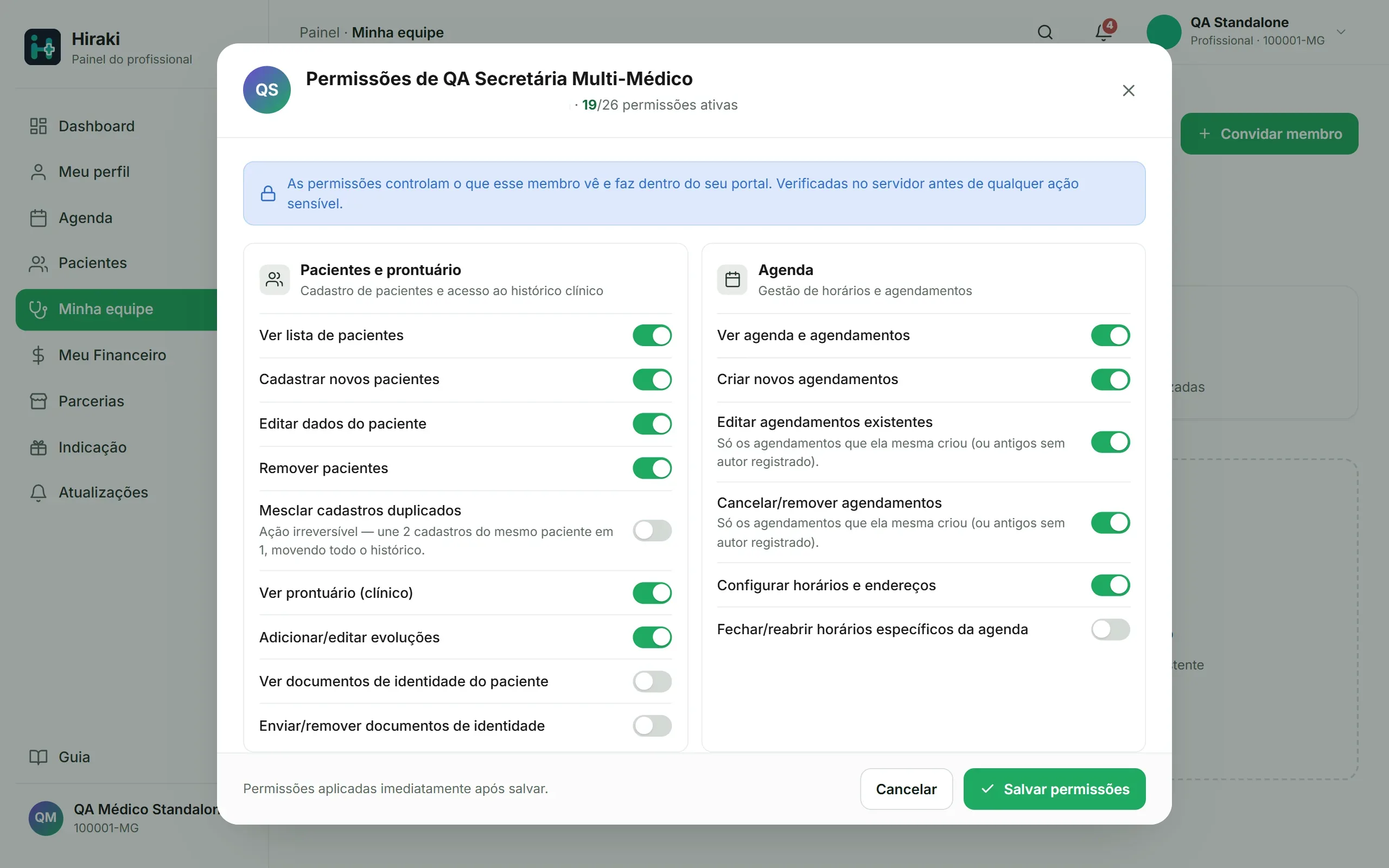The image size is (1389, 868).
Task: Click the search magnifier icon in header
Action: [1044, 32]
